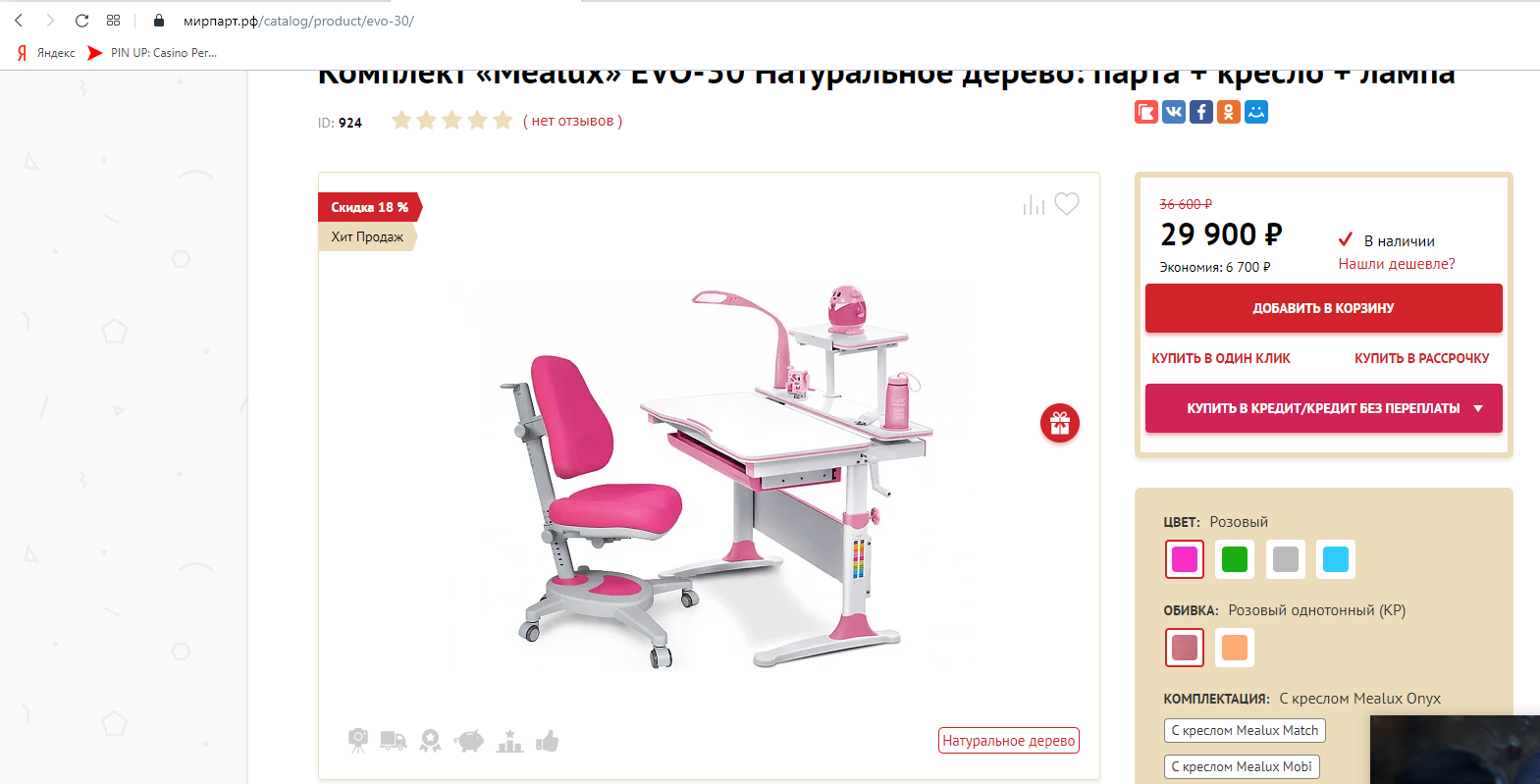Choose the orange upholstery option
The image size is (1540, 784).
(1235, 648)
